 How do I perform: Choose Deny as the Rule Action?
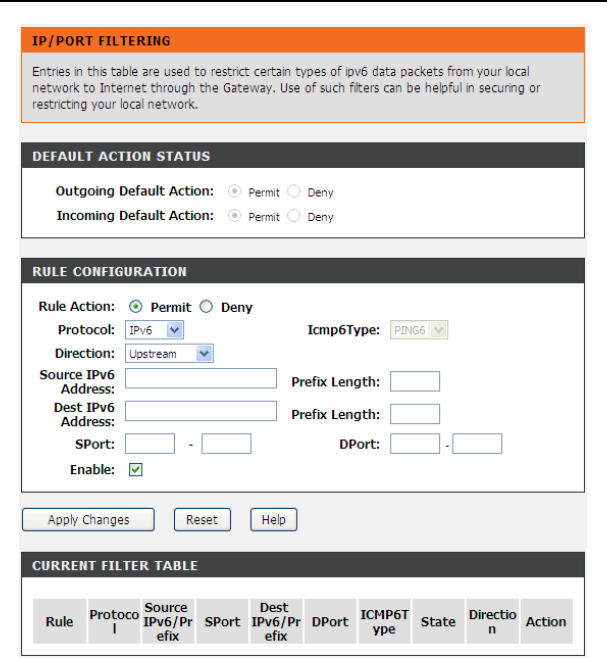[x=206, y=307]
